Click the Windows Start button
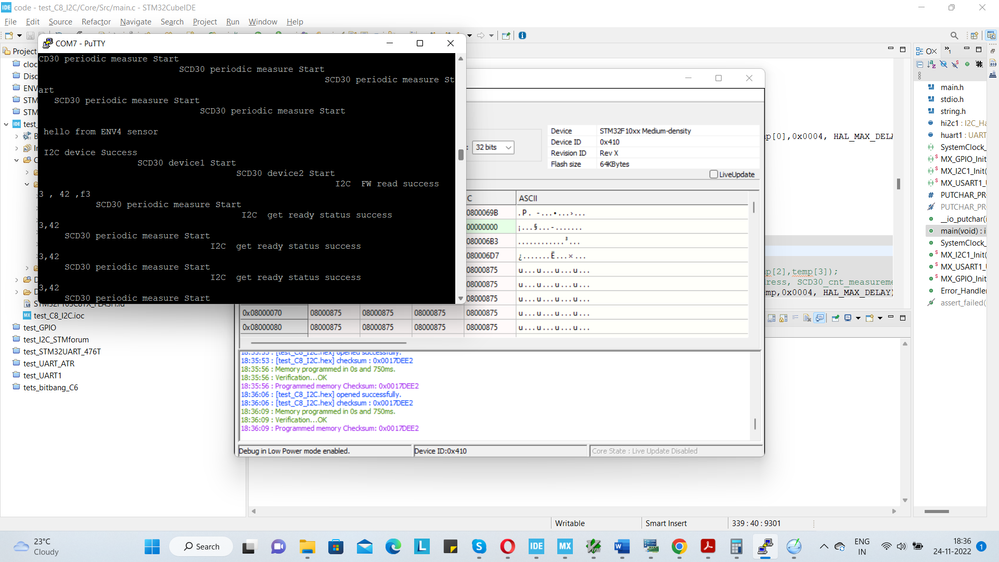The width and height of the screenshot is (999, 562). [x=152, y=547]
